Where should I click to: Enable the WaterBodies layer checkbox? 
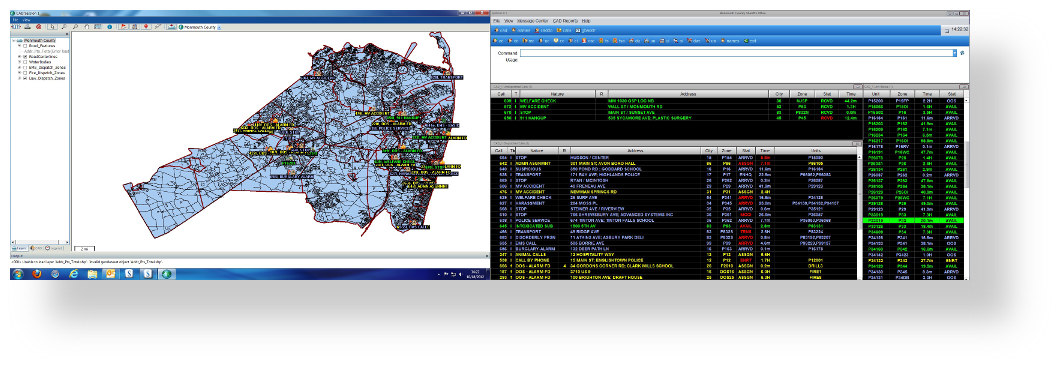click(25, 62)
